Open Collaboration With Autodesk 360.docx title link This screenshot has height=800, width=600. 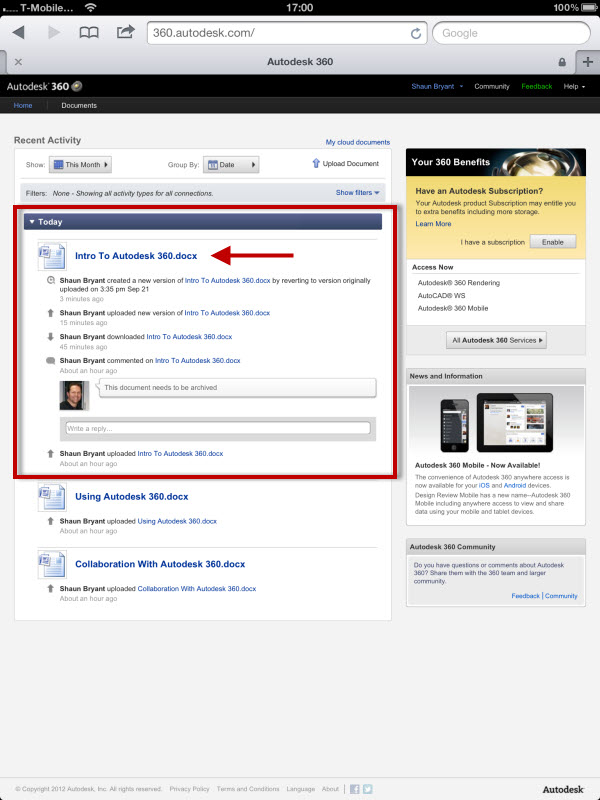(160, 564)
